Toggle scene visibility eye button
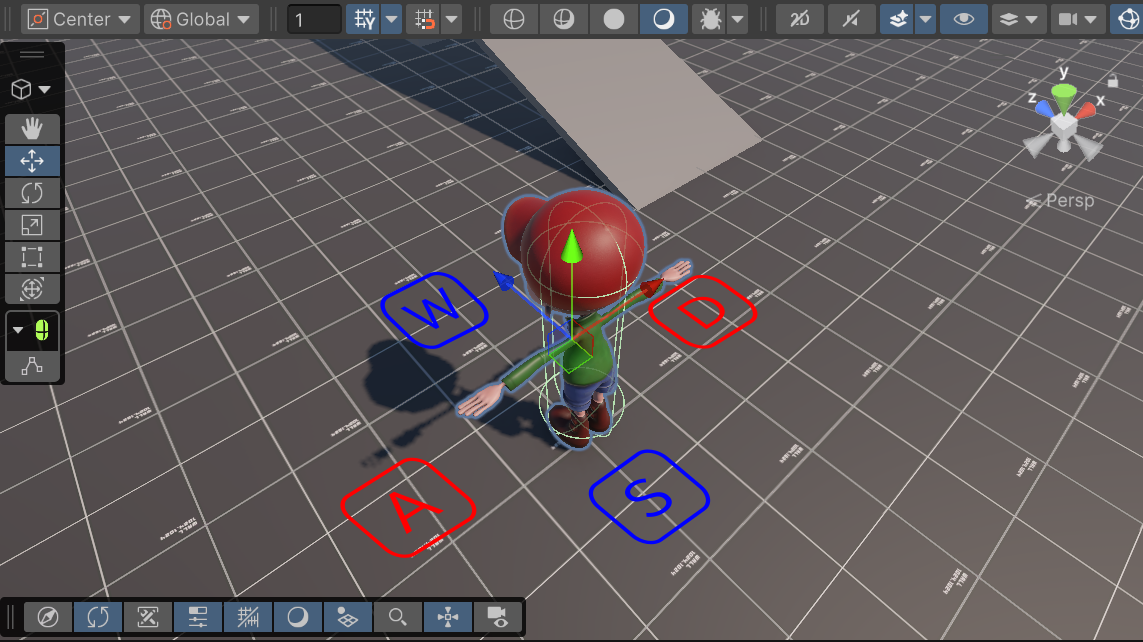1143x642 pixels. click(964, 20)
